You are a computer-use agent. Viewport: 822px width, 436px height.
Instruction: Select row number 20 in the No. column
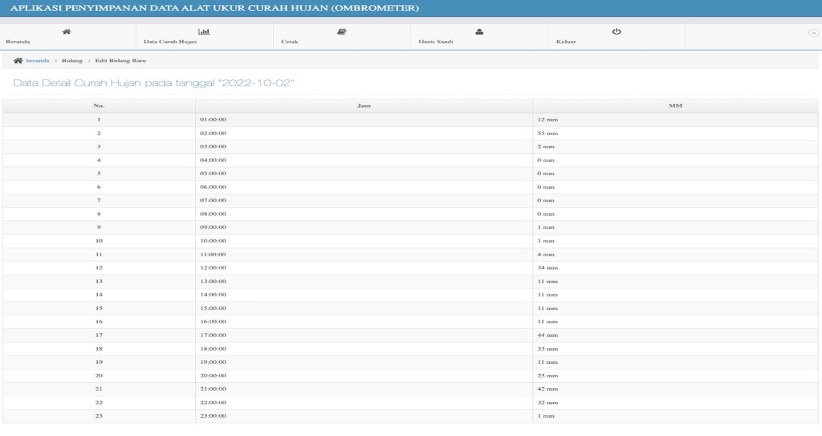point(99,376)
